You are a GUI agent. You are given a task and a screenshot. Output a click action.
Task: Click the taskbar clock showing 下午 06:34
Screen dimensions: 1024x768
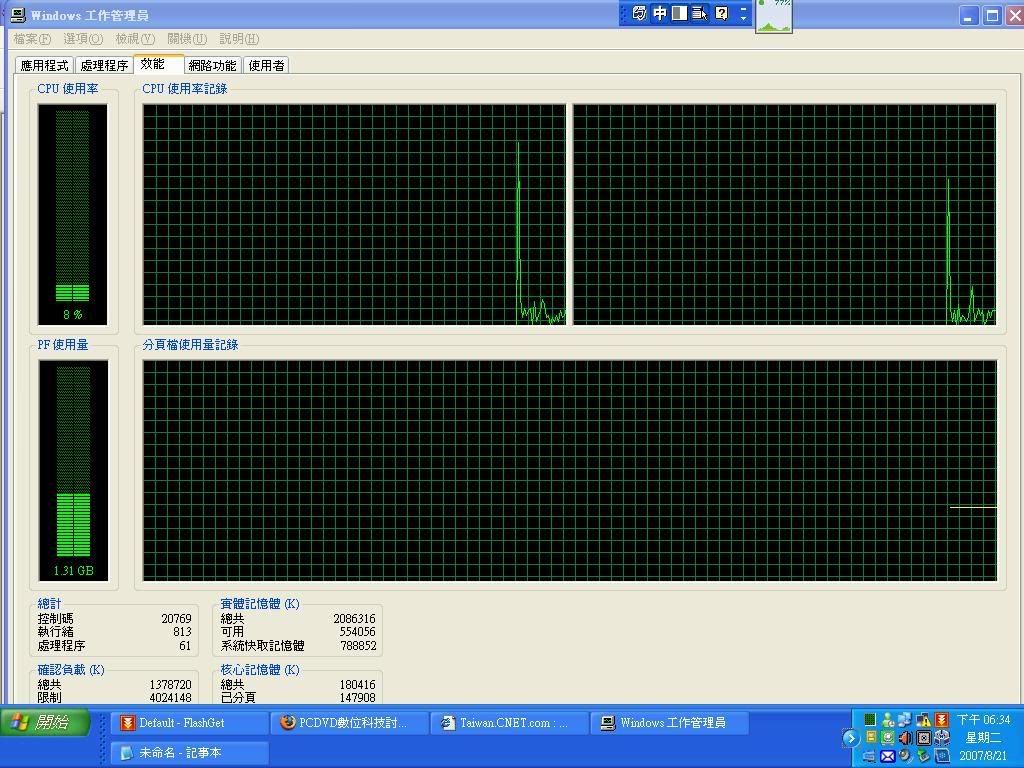tap(983, 720)
